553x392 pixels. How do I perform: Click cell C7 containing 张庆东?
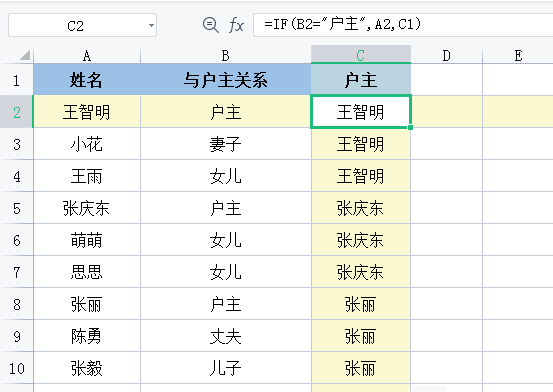361,272
